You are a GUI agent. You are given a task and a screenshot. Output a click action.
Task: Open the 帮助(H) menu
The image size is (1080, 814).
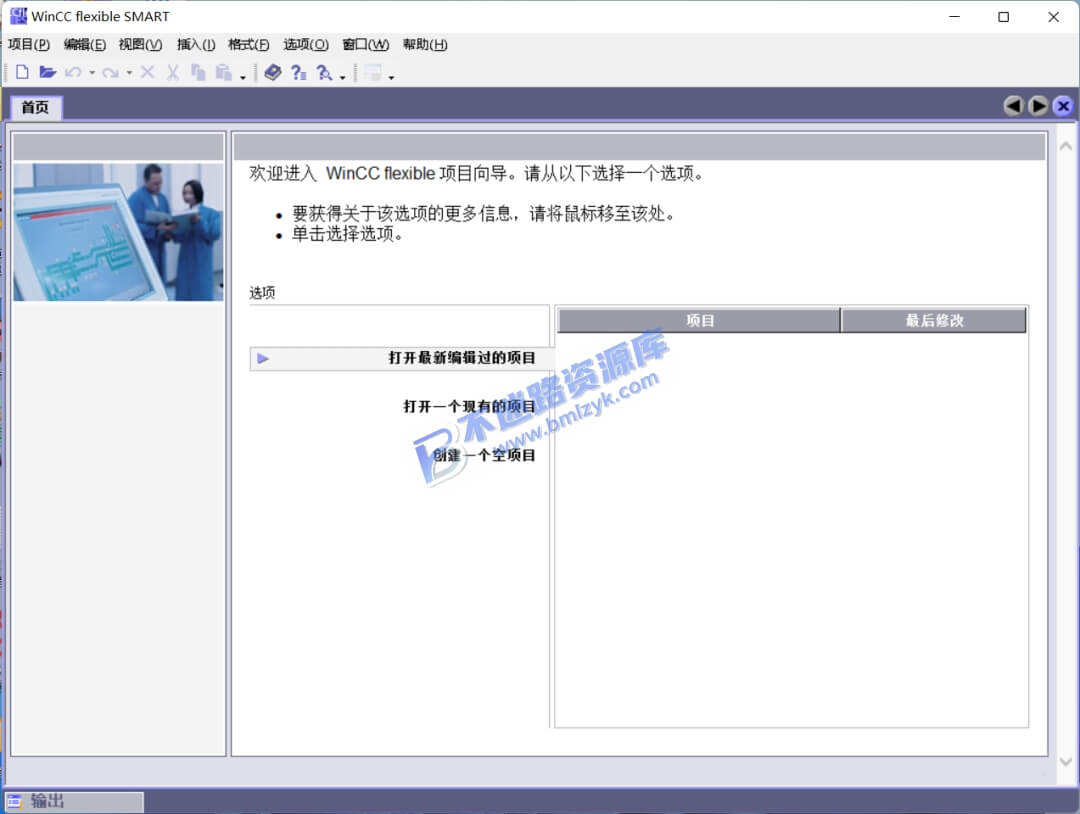tap(425, 45)
